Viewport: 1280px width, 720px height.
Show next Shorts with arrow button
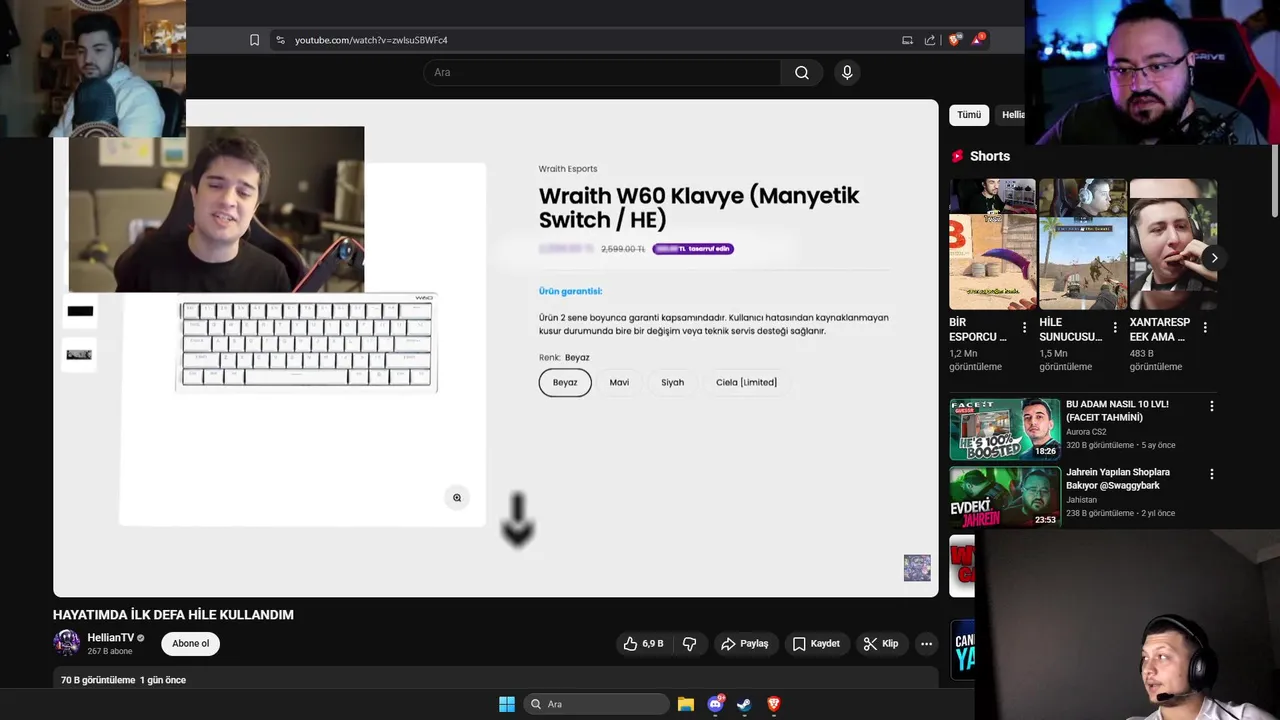pos(1214,258)
